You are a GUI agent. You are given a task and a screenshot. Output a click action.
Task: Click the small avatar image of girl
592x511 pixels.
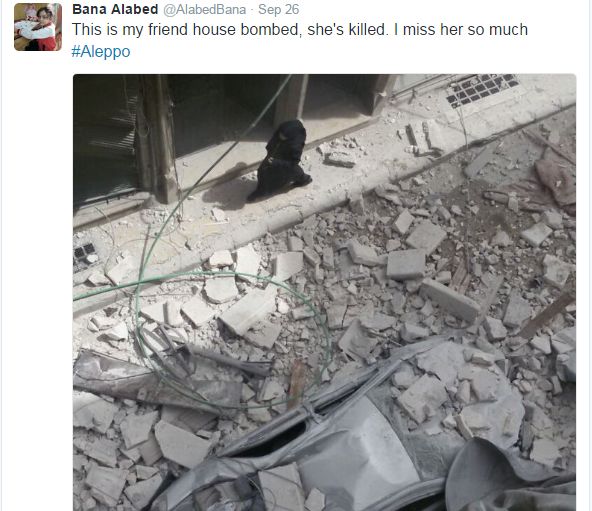tap(38, 27)
